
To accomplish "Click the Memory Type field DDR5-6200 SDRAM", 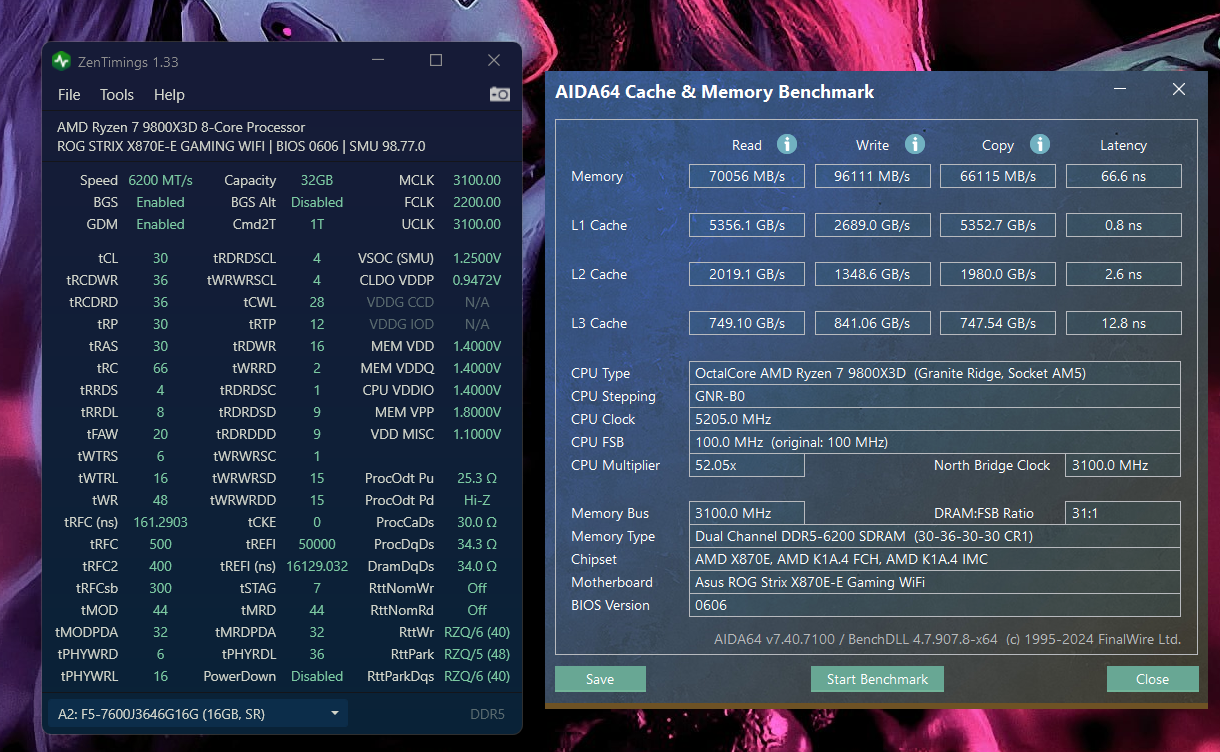I will [935, 536].
